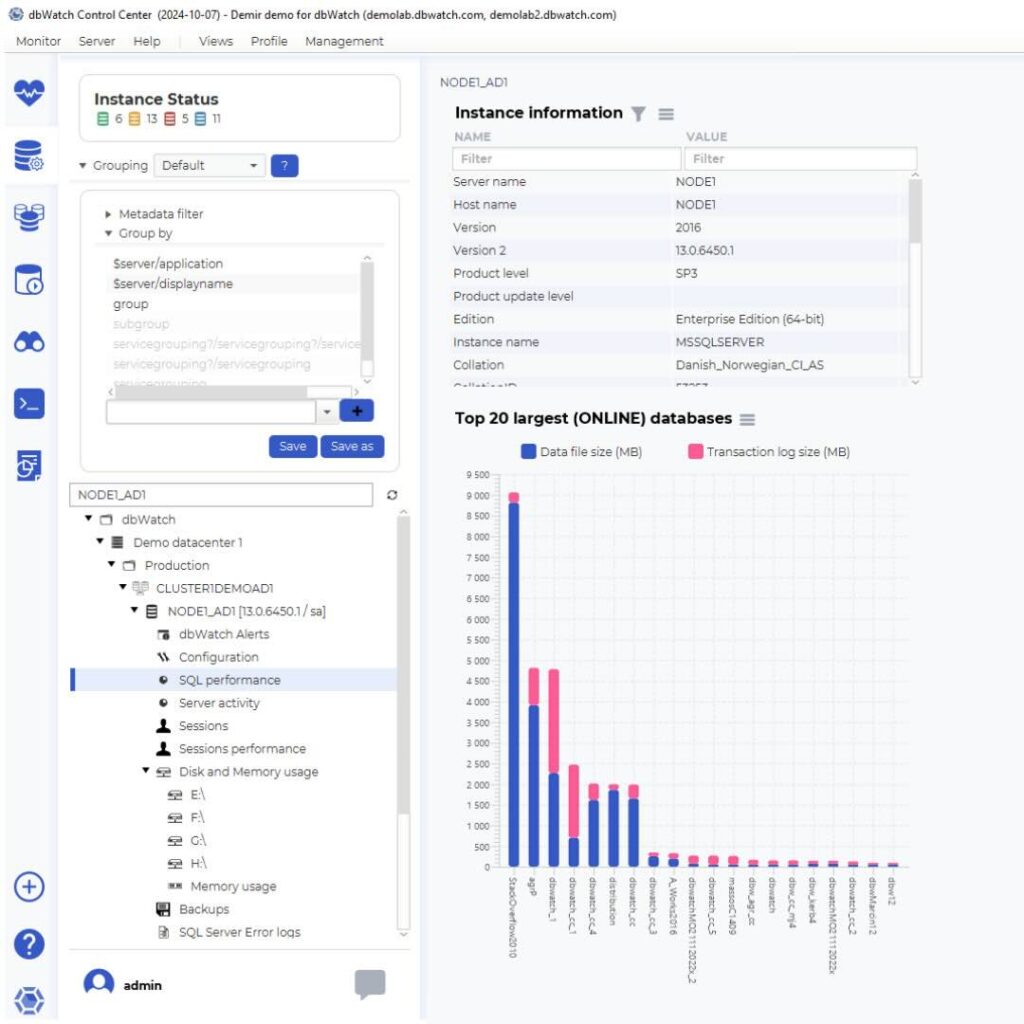Collapse the Disk and Memory usage node
Screen dimensions: 1024x1024
coord(145,771)
